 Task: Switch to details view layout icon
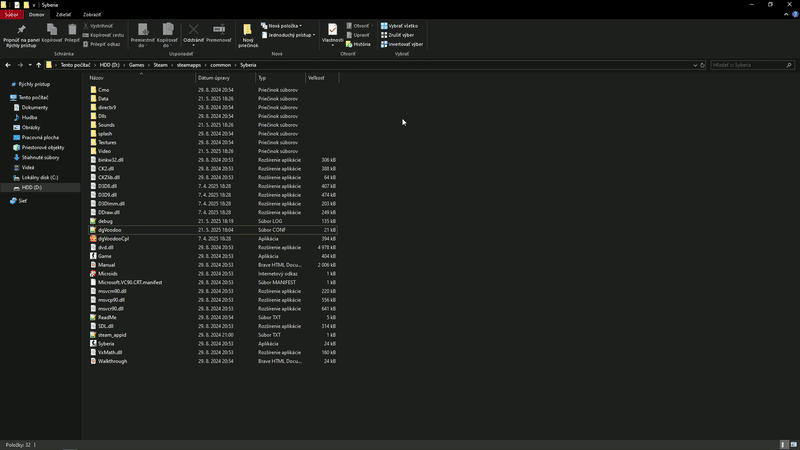[784, 445]
